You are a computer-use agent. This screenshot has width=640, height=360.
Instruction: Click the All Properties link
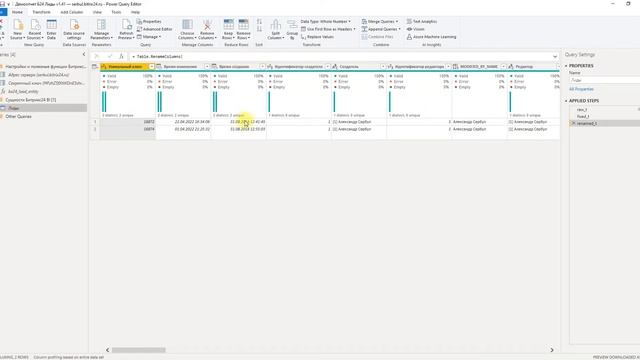[x=581, y=89]
